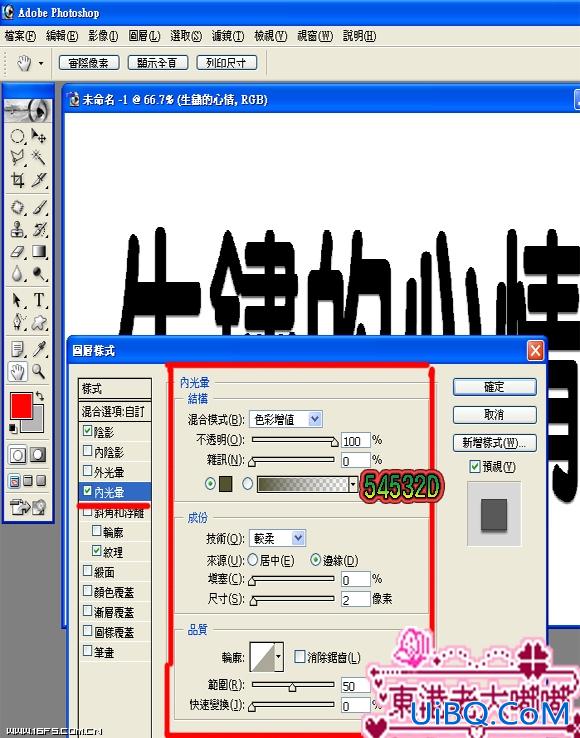Open the 影像 menu
Image resolution: width=580 pixels, height=738 pixels.
(103, 36)
